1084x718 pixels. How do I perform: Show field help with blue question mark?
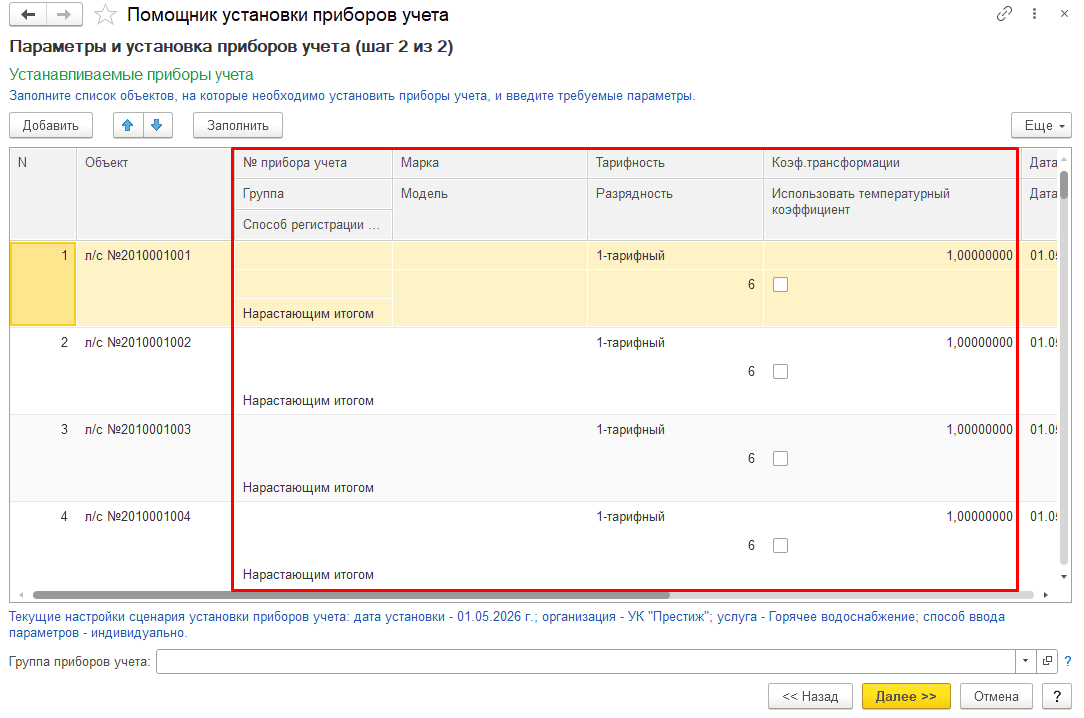(x=1067, y=661)
